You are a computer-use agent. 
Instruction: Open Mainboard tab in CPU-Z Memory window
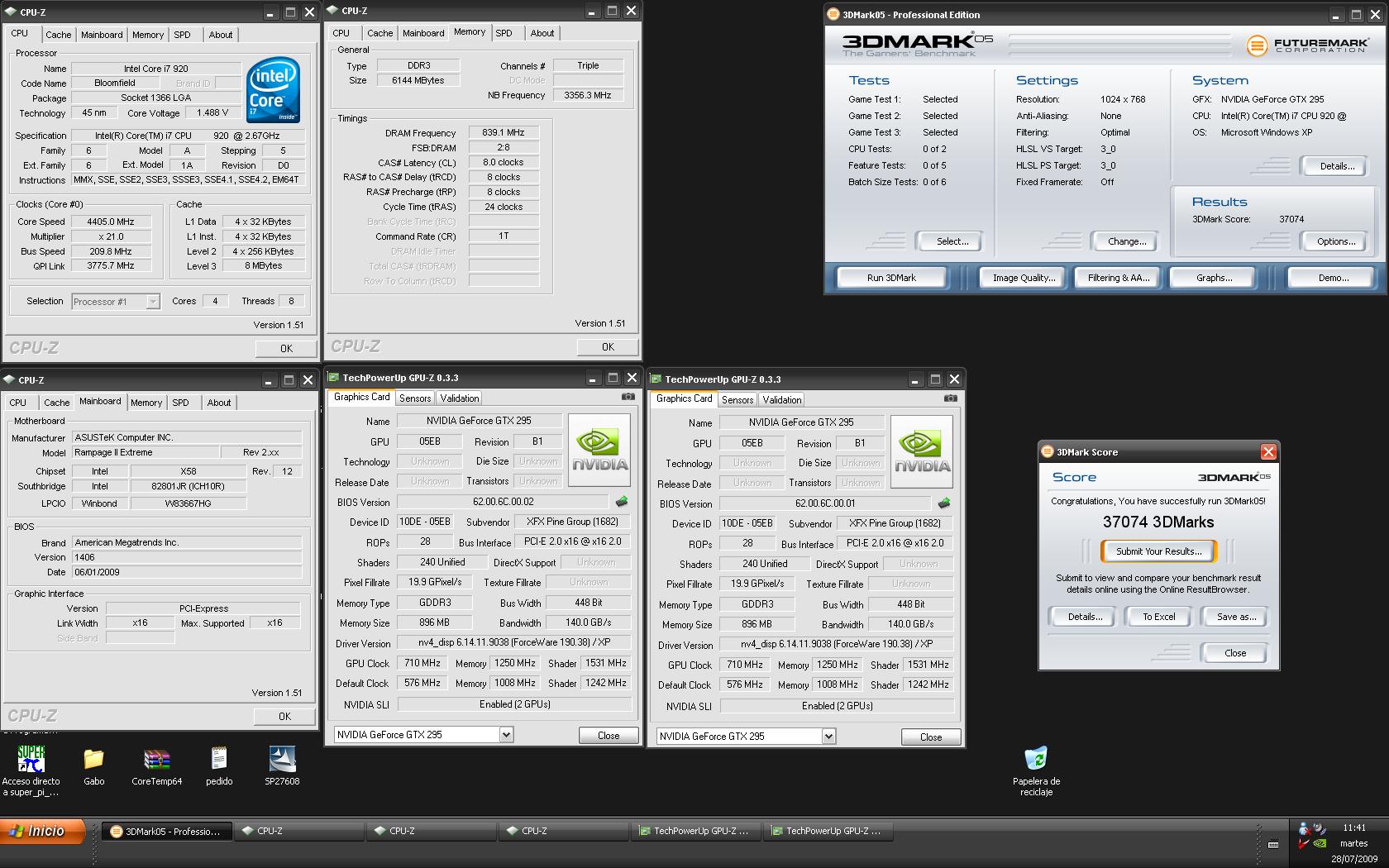point(423,33)
